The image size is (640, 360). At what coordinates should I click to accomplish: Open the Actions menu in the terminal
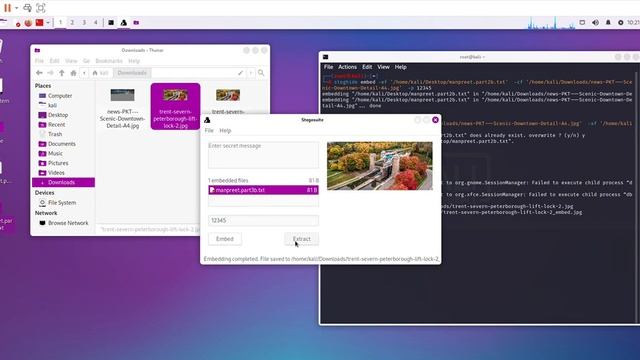[347, 67]
